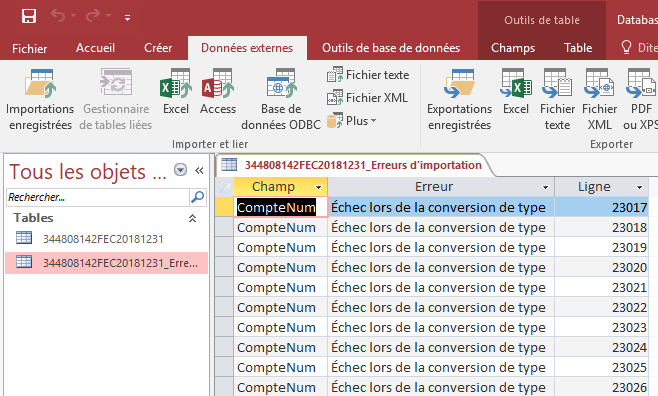Import a Fichier XML
This screenshot has height=396, width=658.
[367, 98]
